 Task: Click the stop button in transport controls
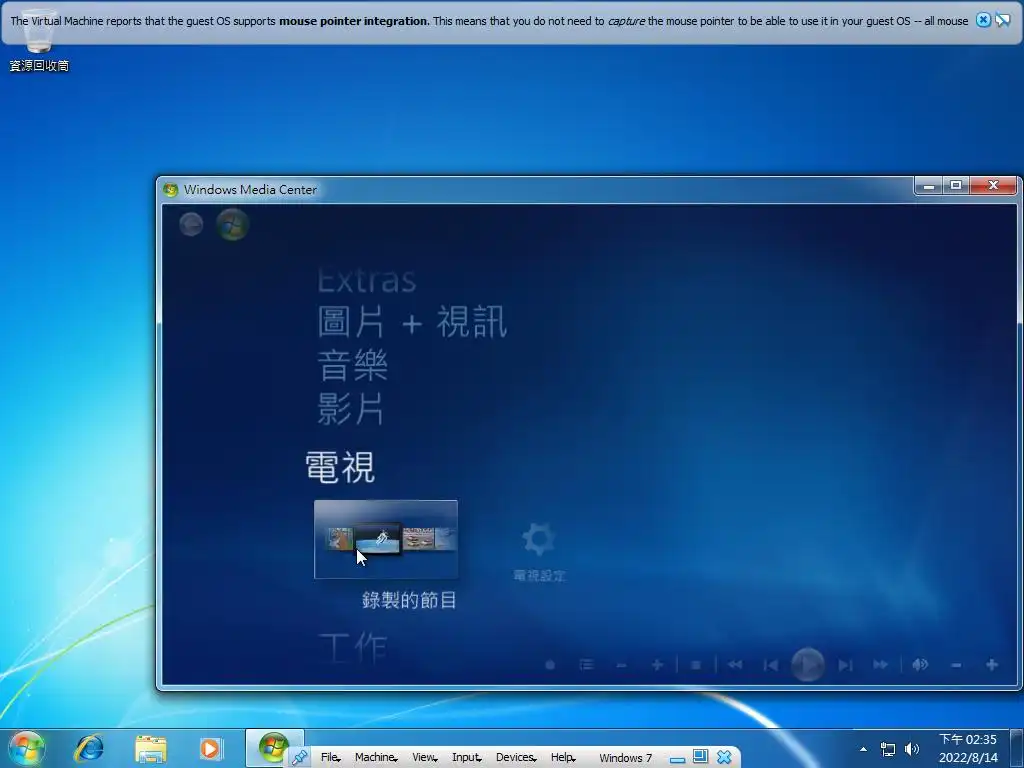696,665
